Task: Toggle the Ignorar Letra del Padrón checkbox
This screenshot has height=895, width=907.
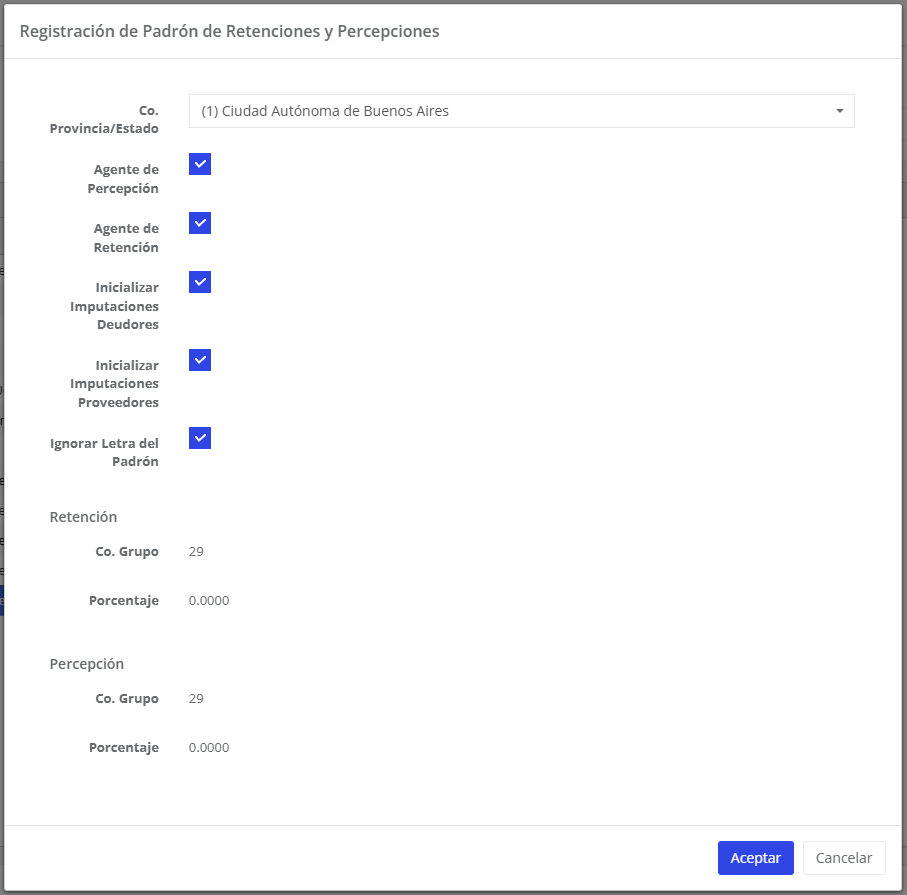Action: 200,438
